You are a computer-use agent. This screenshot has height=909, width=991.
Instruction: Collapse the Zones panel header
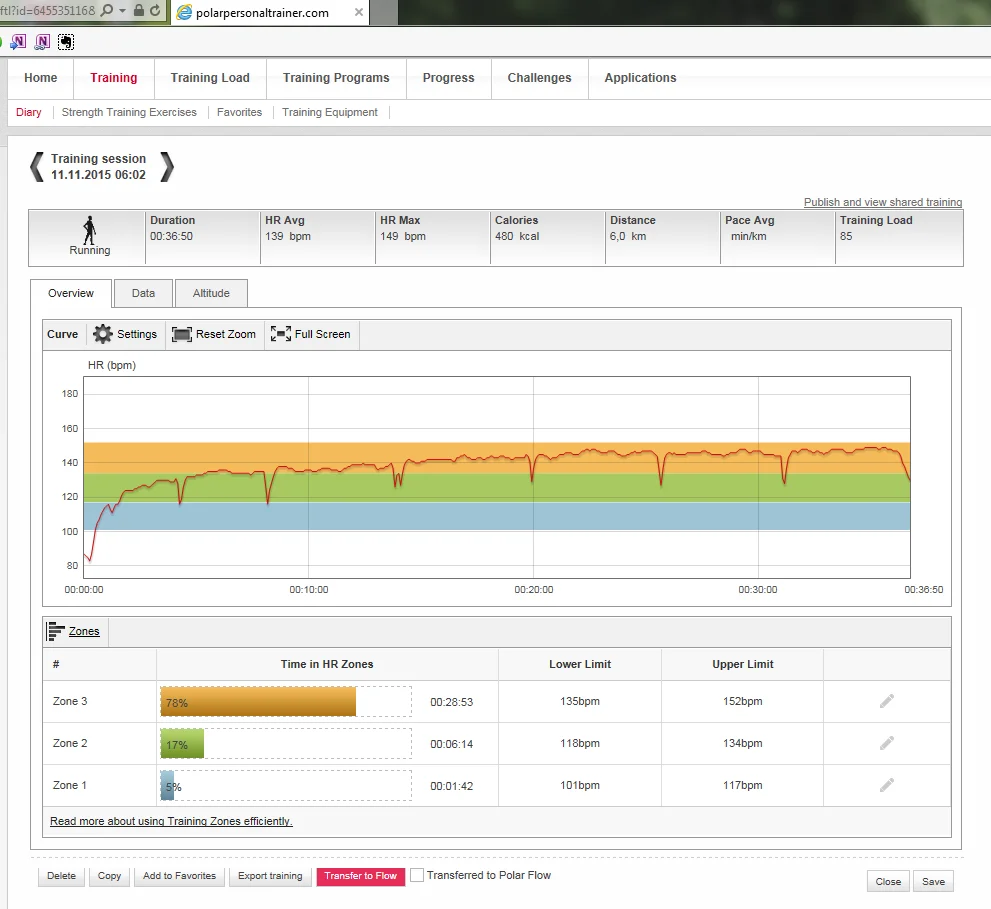click(x=76, y=632)
